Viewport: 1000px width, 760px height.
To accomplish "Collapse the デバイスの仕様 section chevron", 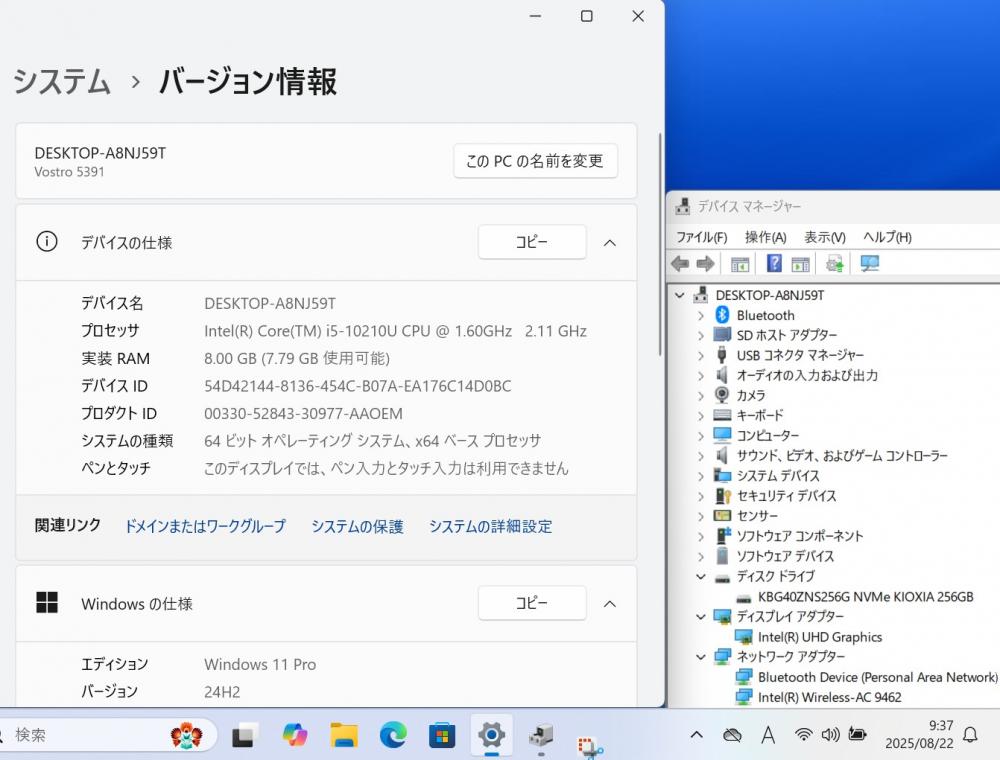I will tap(610, 243).
